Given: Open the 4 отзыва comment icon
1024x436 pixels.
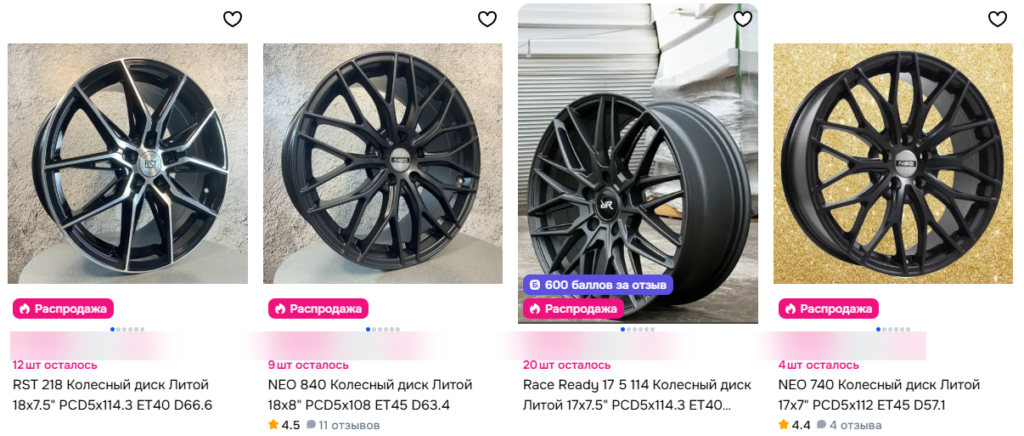Looking at the screenshot, I should pyautogui.click(x=821, y=425).
